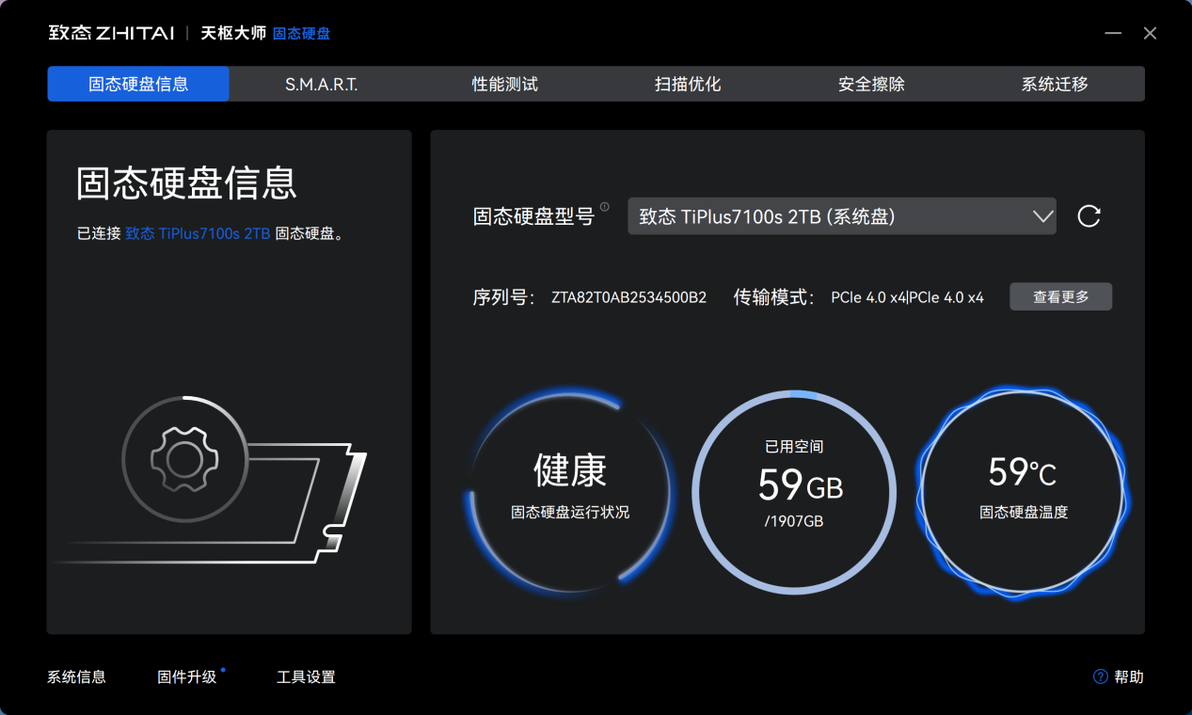Go to the 性能测试 tab
Image resolution: width=1192 pixels, height=715 pixels.
click(x=505, y=84)
